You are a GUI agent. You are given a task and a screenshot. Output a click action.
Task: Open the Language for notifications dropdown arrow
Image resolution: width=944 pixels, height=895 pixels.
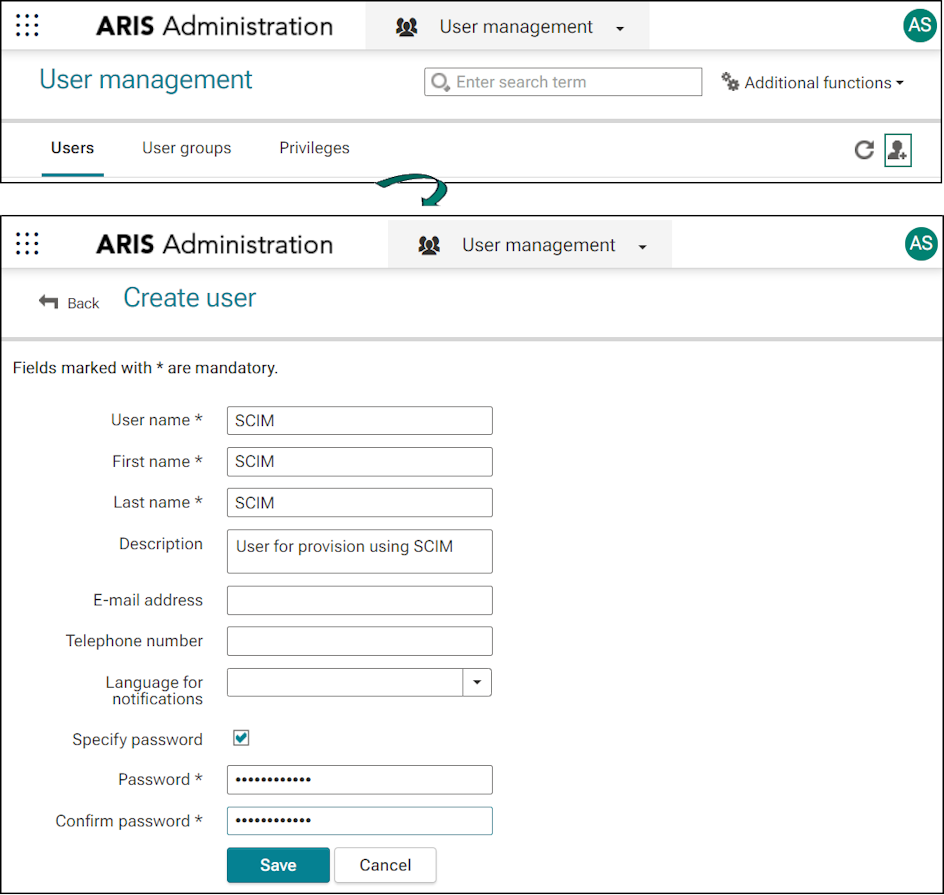477,682
